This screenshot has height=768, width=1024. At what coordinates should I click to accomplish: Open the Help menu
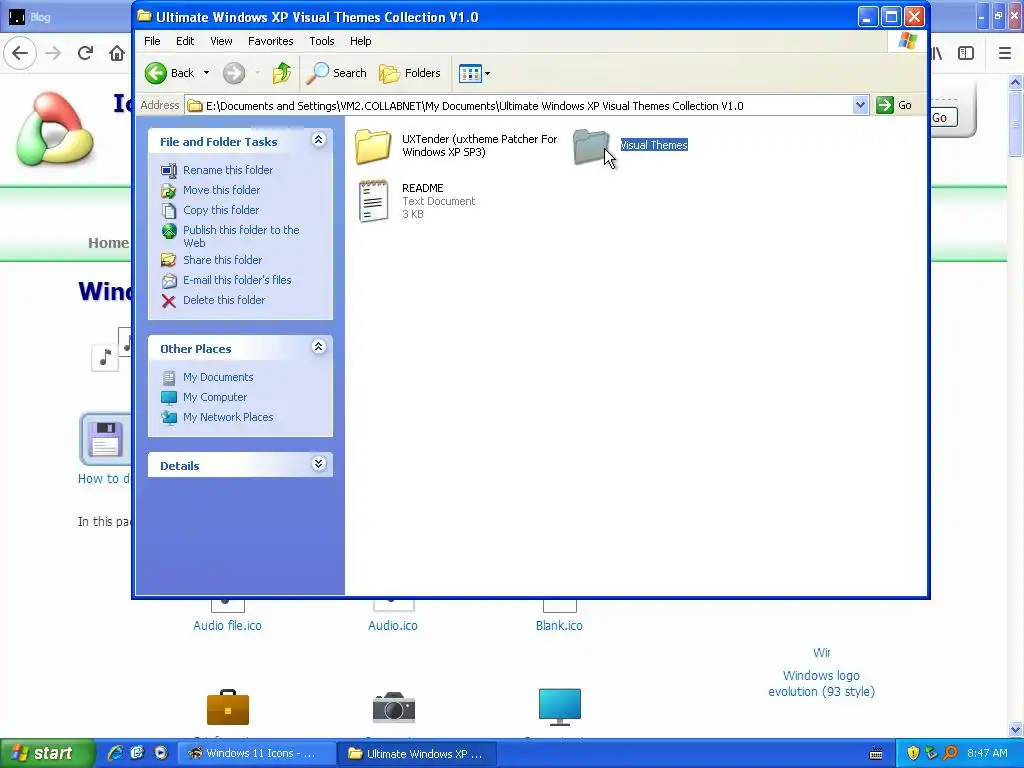[x=360, y=40]
